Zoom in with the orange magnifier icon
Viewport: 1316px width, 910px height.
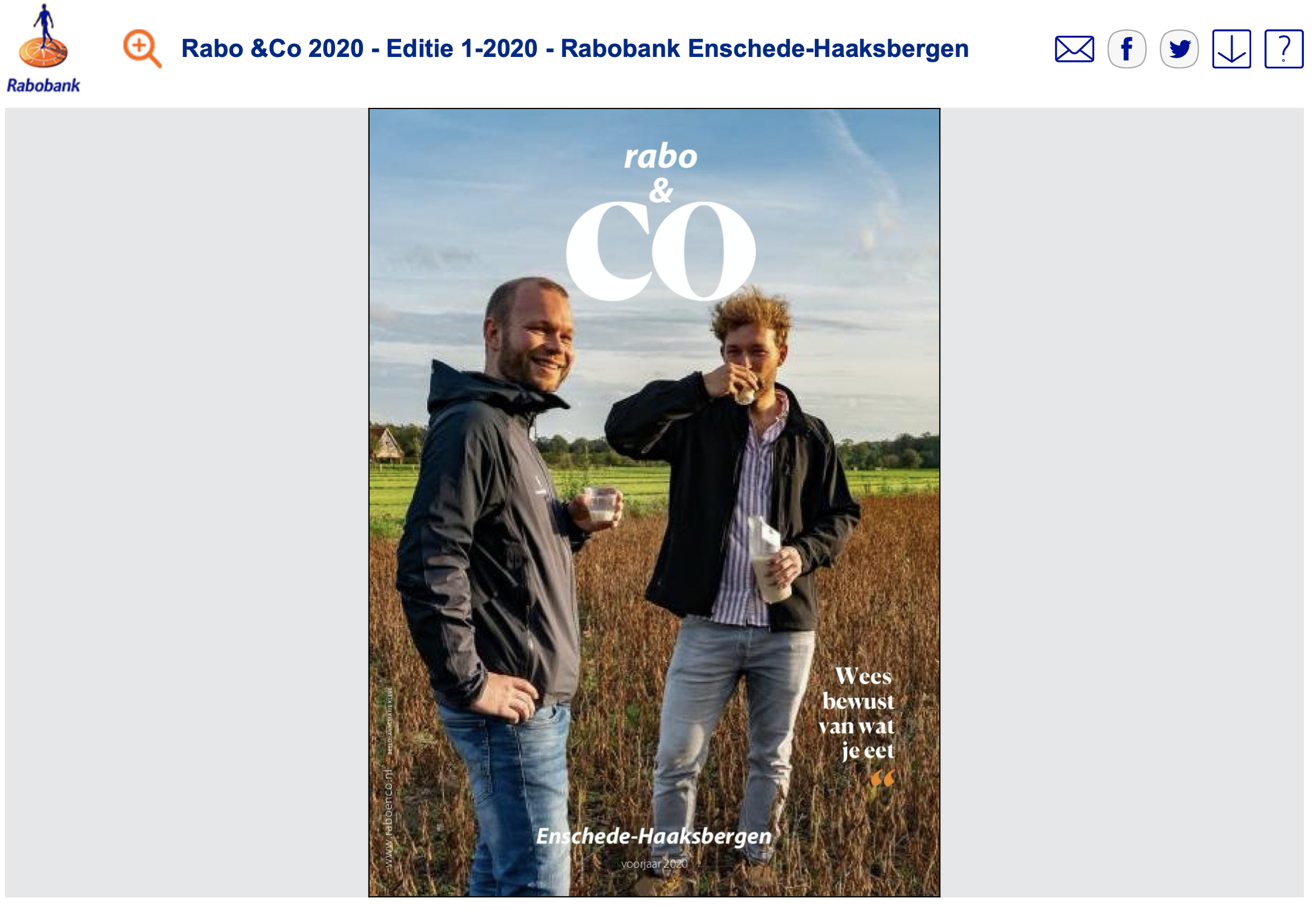click(x=142, y=48)
